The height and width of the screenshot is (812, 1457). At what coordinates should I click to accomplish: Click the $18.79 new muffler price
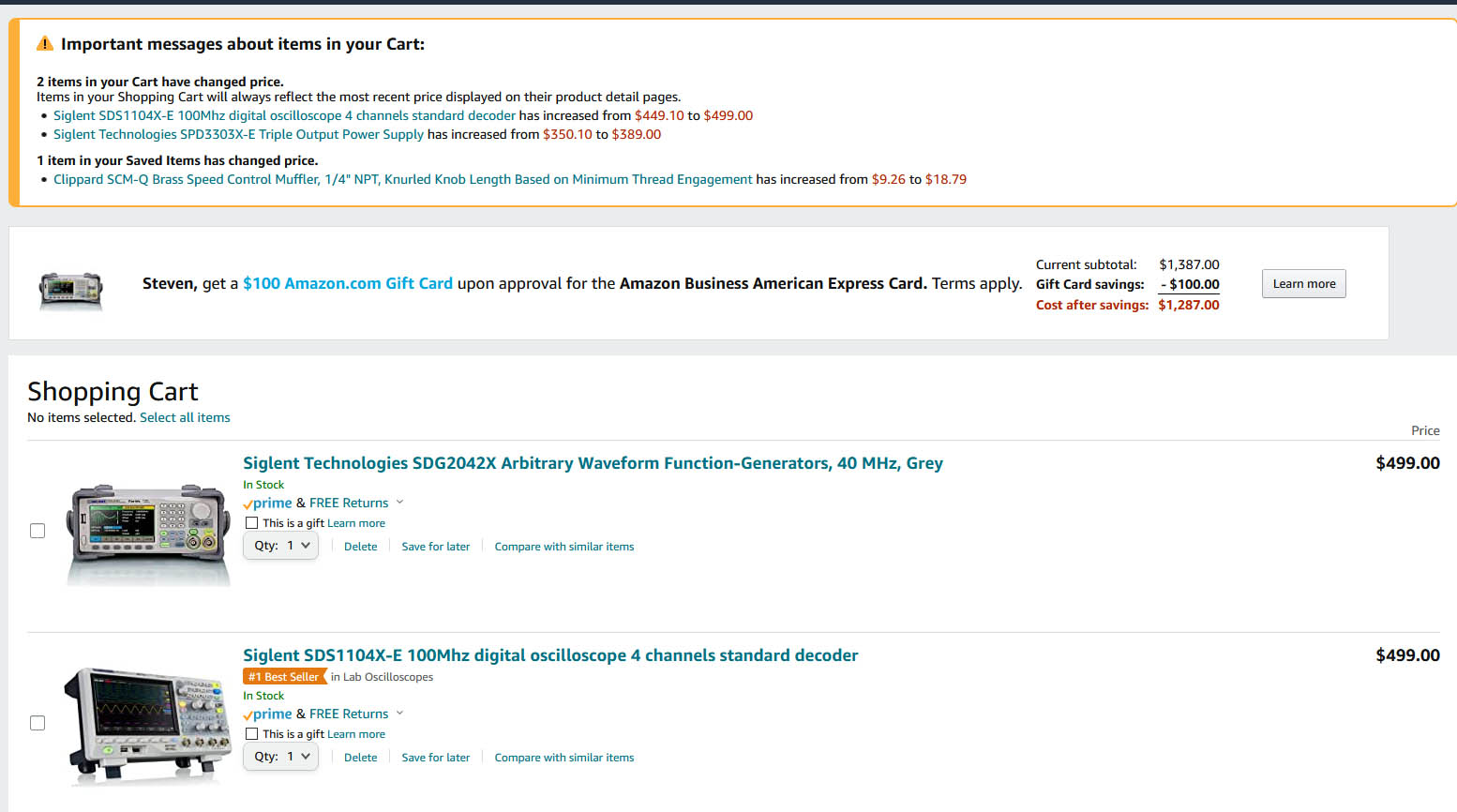pyautogui.click(x=945, y=179)
